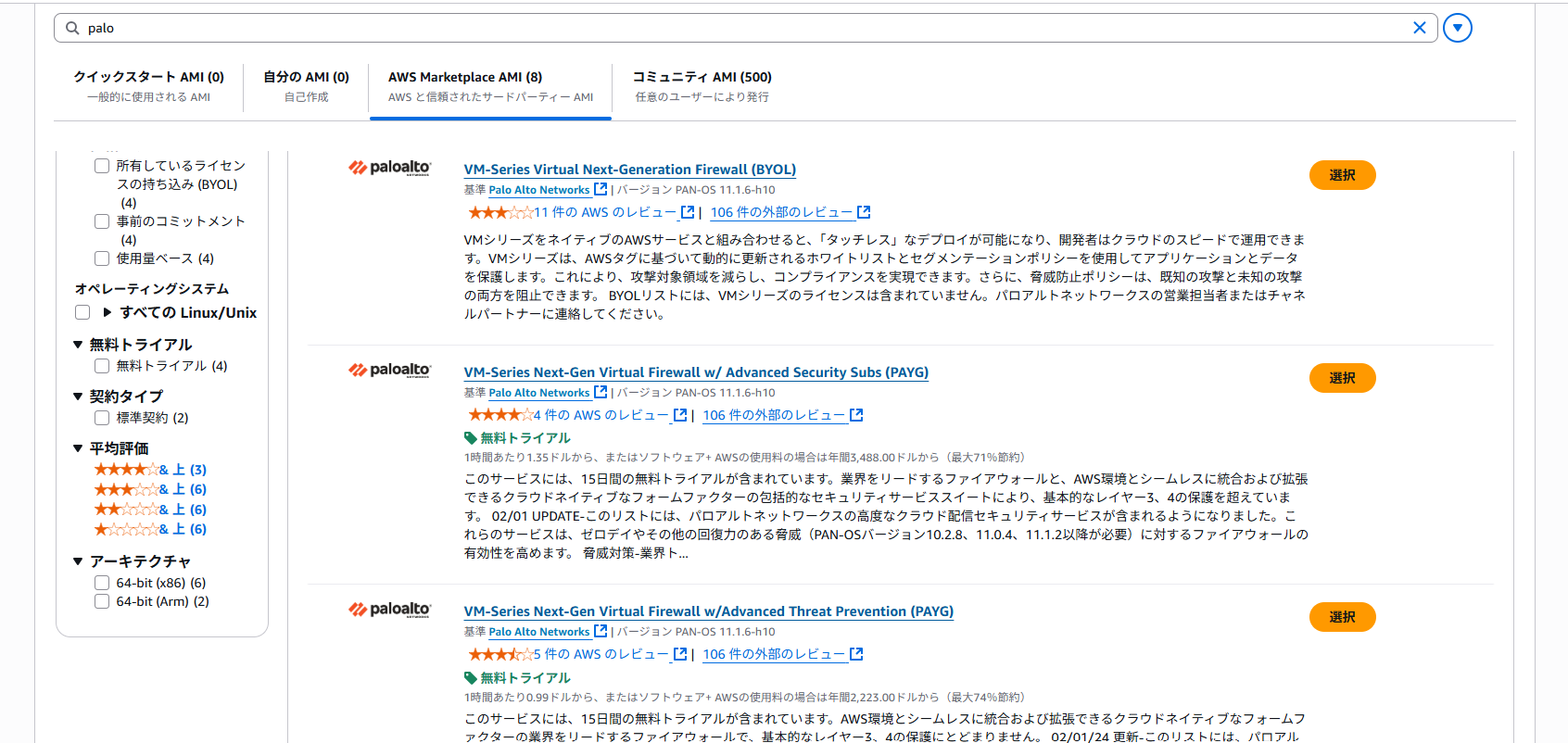Expand the すべての Linux/Unix tree arrow
1568x743 pixels.
click(107, 313)
